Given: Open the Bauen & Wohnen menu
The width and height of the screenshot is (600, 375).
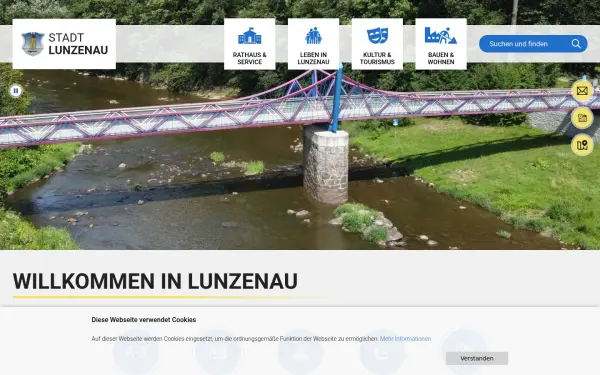Looking at the screenshot, I should 441,44.
